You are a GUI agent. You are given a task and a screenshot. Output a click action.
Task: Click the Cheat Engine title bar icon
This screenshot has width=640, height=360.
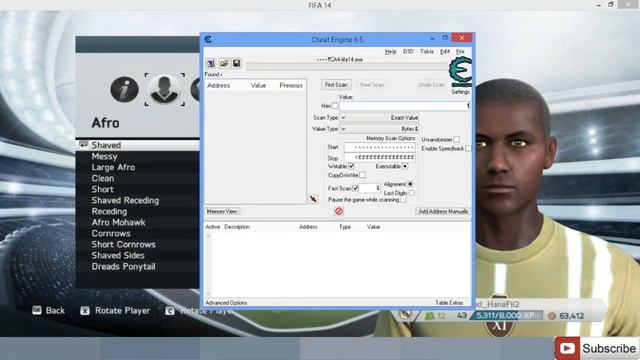208,39
